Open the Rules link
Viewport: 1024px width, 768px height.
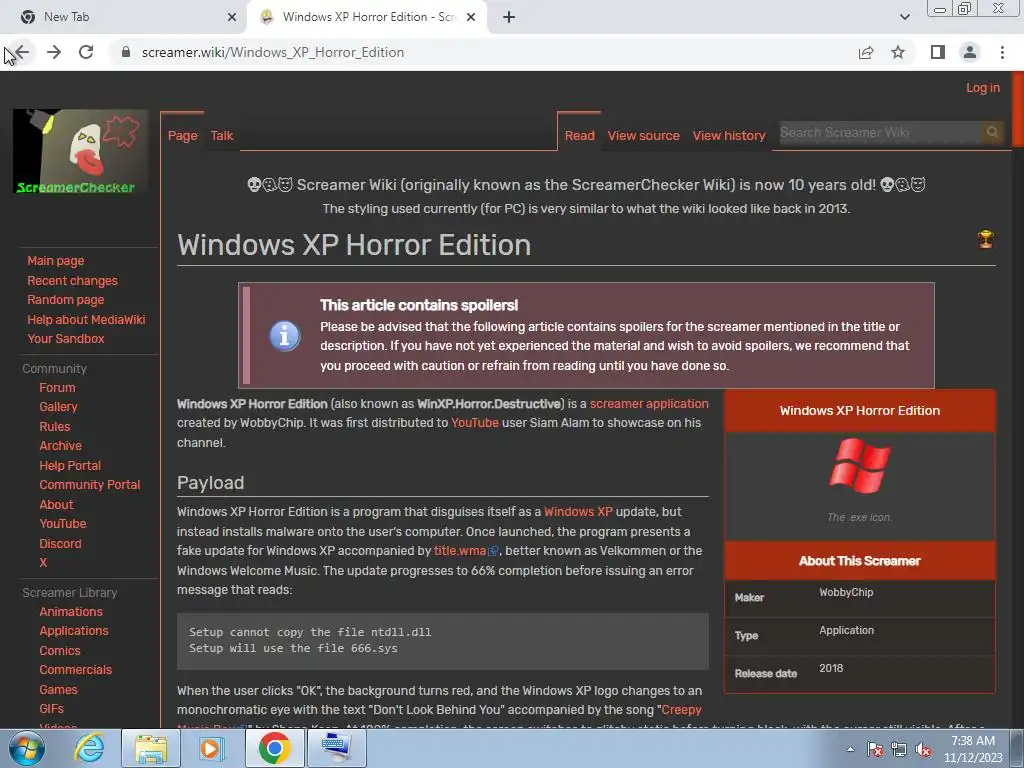click(x=54, y=426)
